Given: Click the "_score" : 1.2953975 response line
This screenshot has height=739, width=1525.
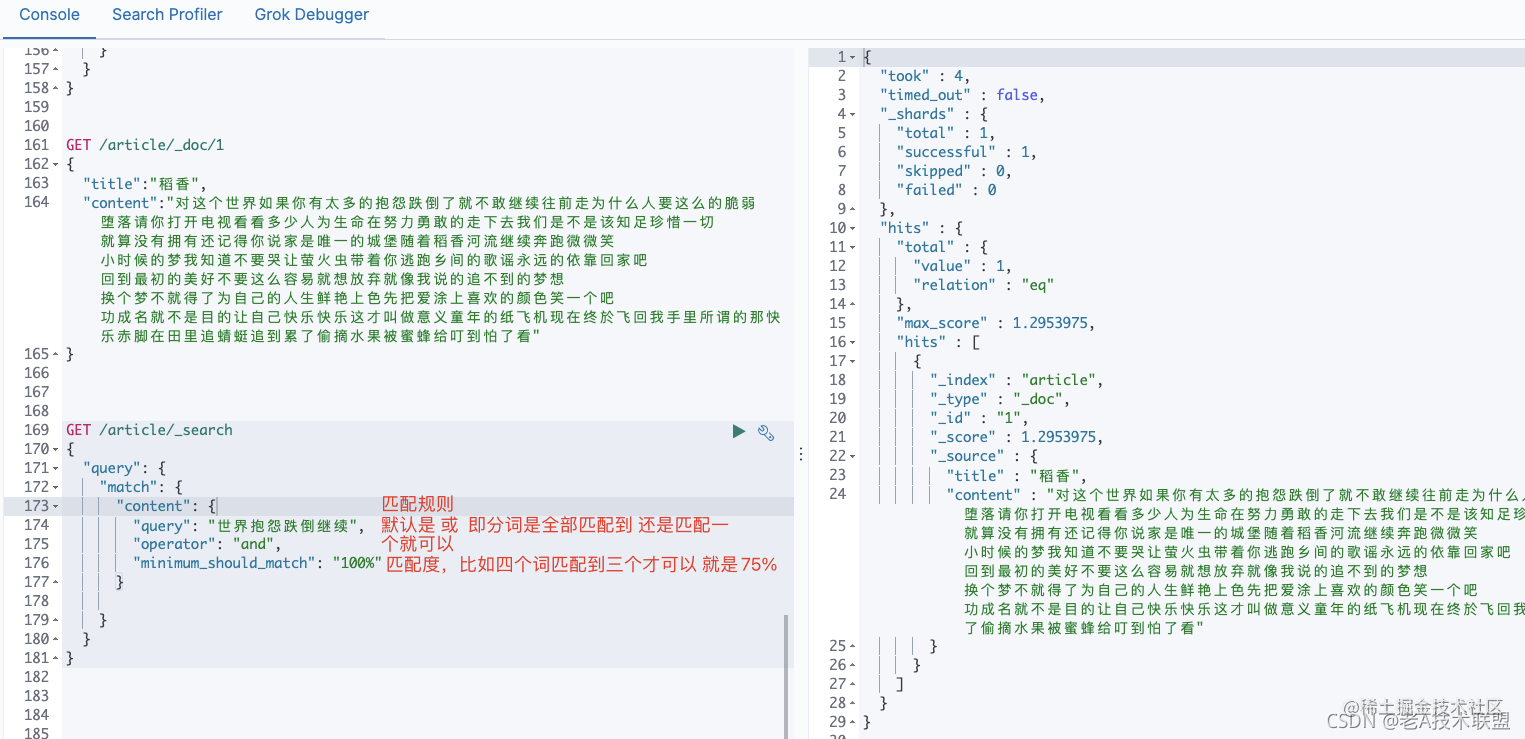Looking at the screenshot, I should tap(1016, 437).
